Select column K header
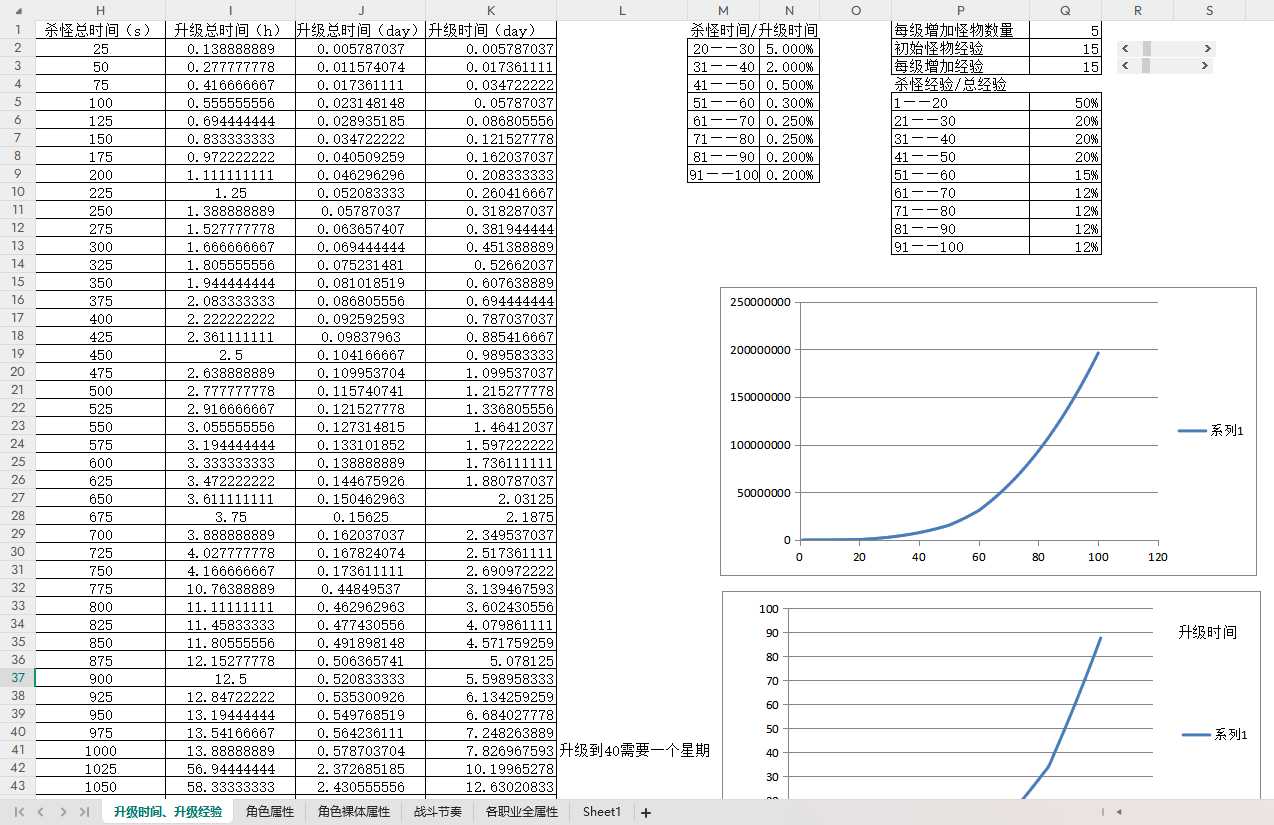The height and width of the screenshot is (825, 1274). (x=491, y=10)
